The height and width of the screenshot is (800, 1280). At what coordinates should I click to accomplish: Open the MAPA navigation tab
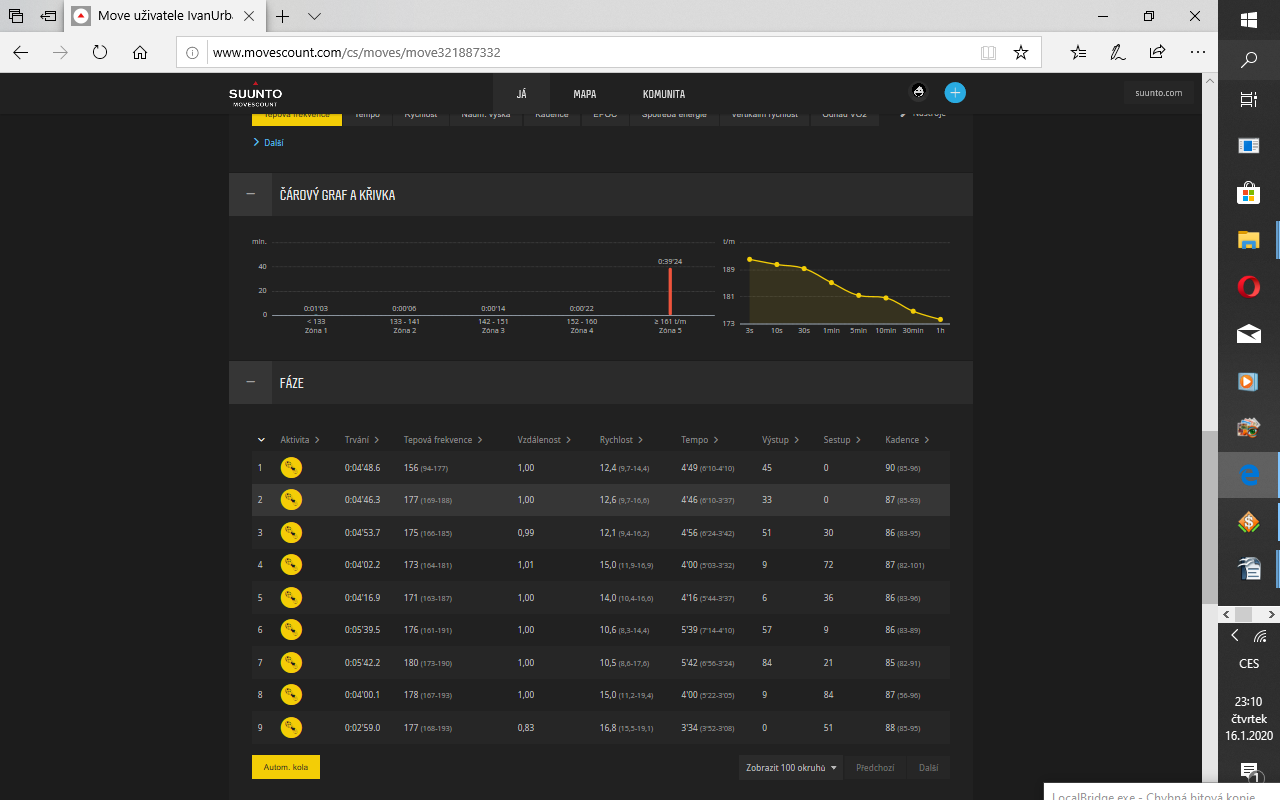coord(585,94)
